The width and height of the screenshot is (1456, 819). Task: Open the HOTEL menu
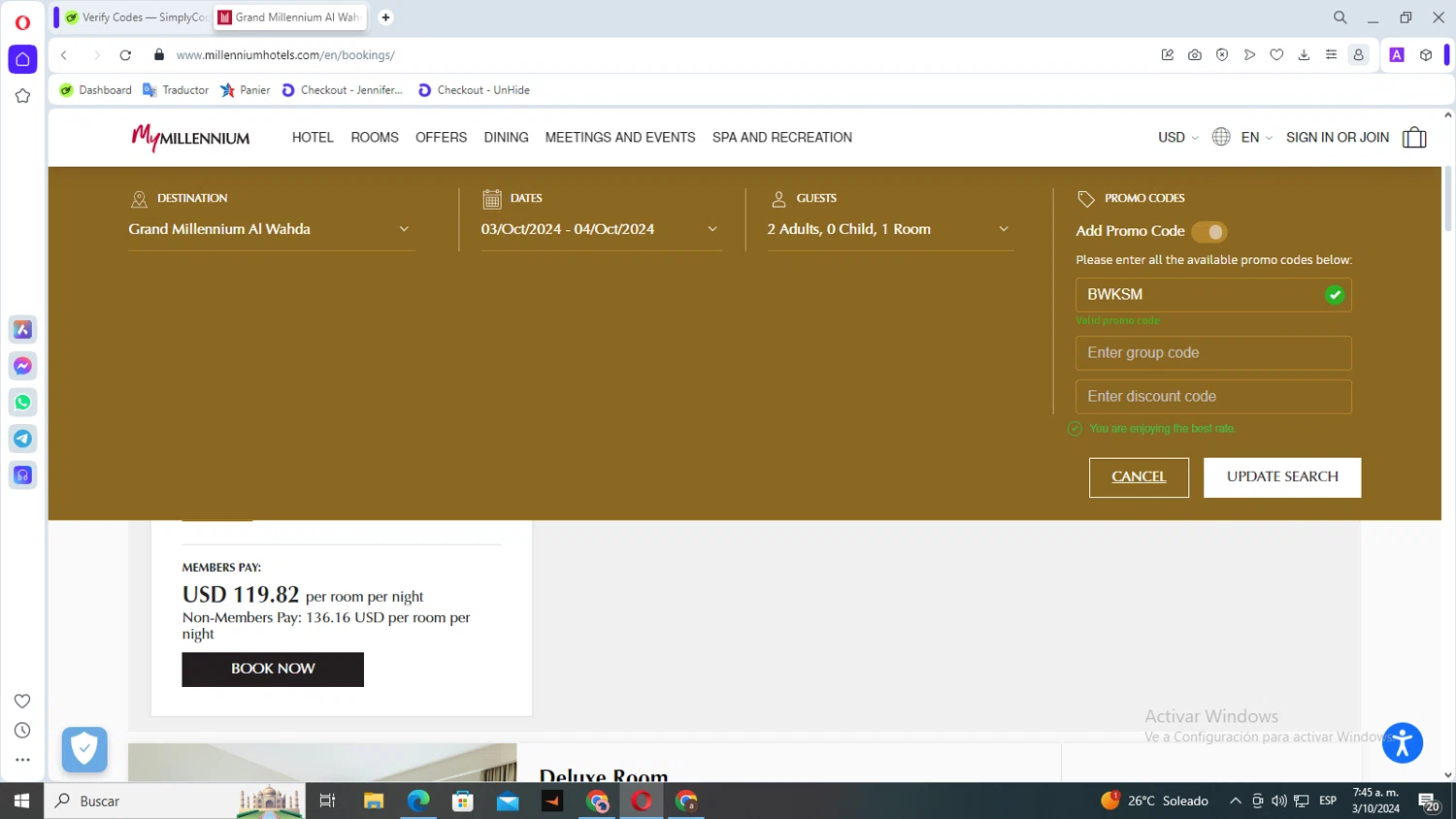[313, 138]
